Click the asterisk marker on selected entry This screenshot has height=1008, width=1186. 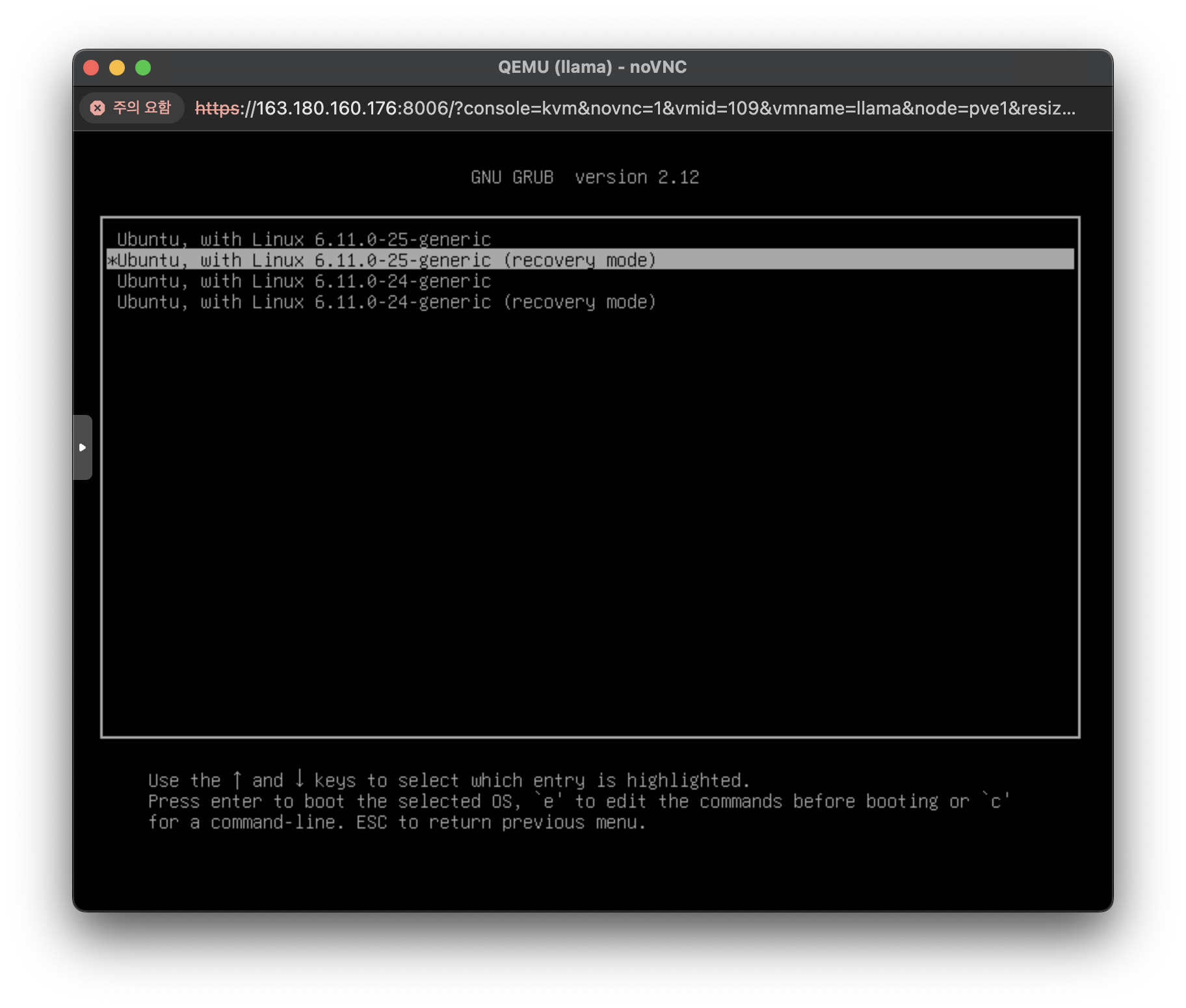tap(112, 261)
